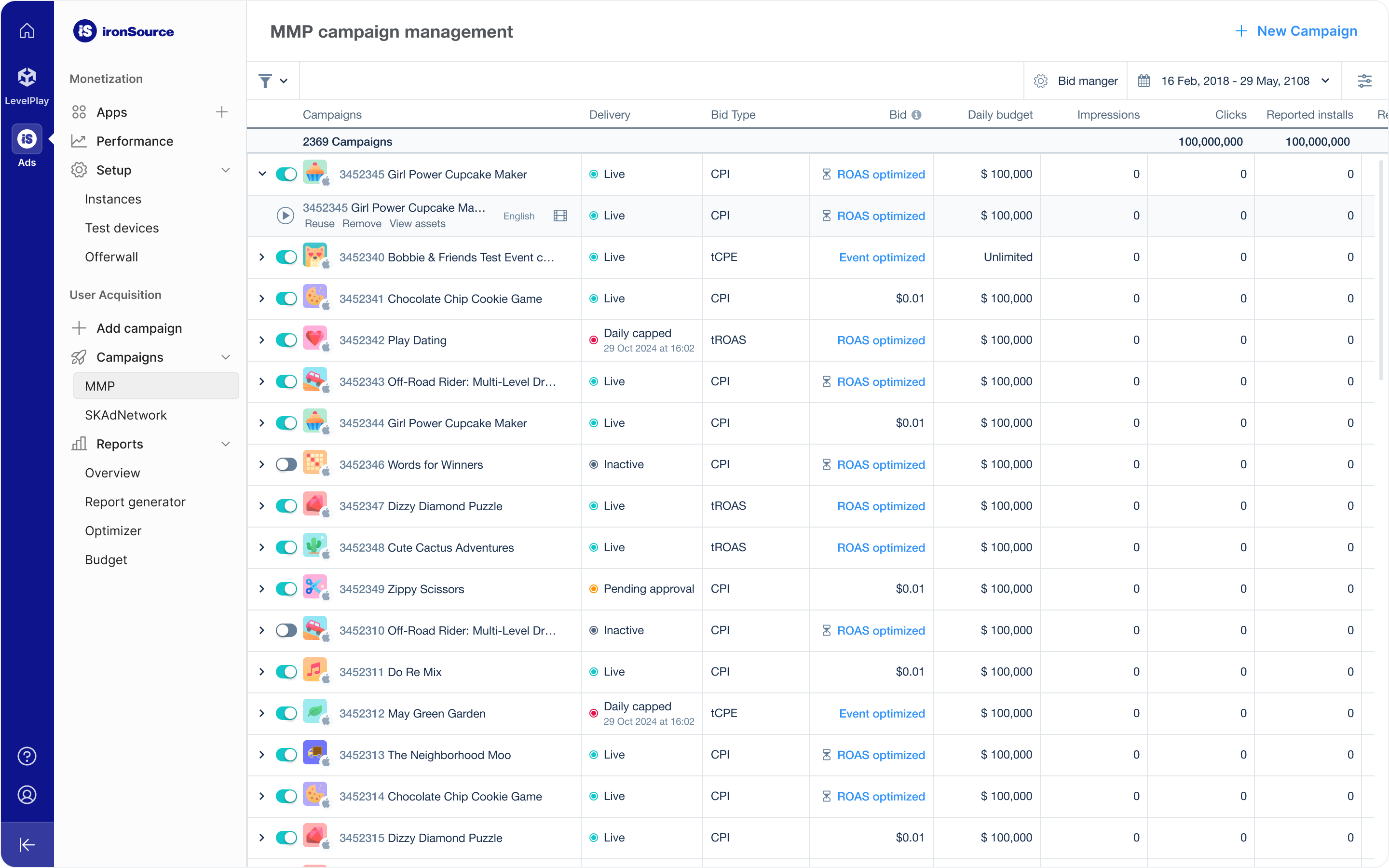Collapse the sidebar with the arrow icon

tap(27, 844)
